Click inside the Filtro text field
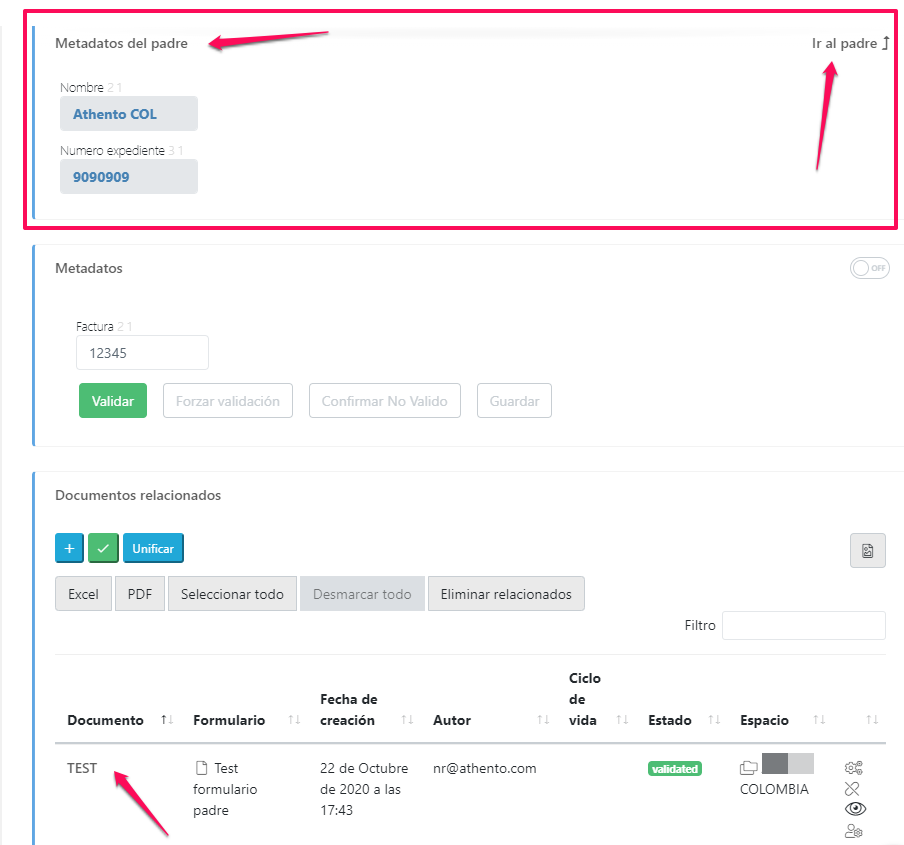 click(803, 625)
